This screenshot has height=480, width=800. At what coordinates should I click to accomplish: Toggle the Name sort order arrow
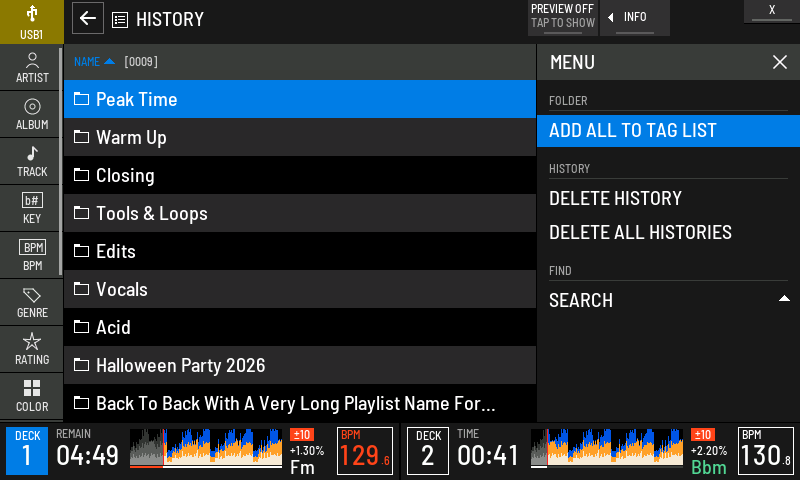(x=109, y=62)
